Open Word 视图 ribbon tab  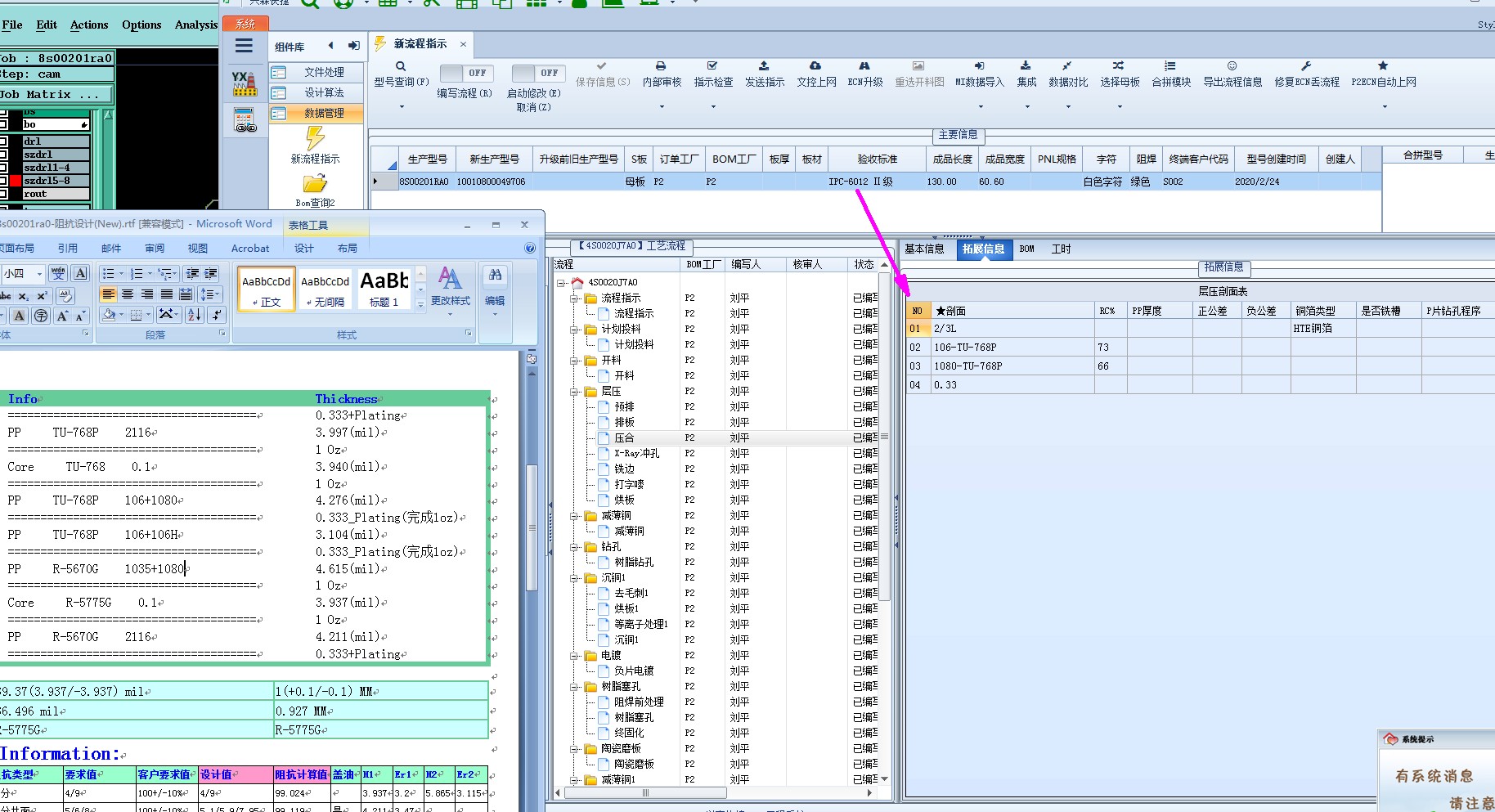pyautogui.click(x=198, y=249)
